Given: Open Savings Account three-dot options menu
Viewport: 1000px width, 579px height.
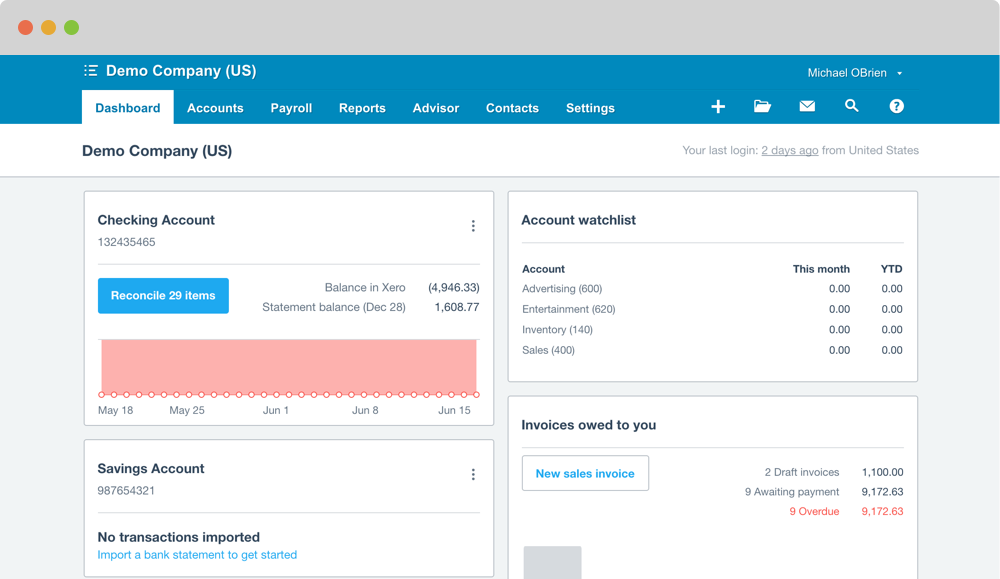Looking at the screenshot, I should 473,475.
